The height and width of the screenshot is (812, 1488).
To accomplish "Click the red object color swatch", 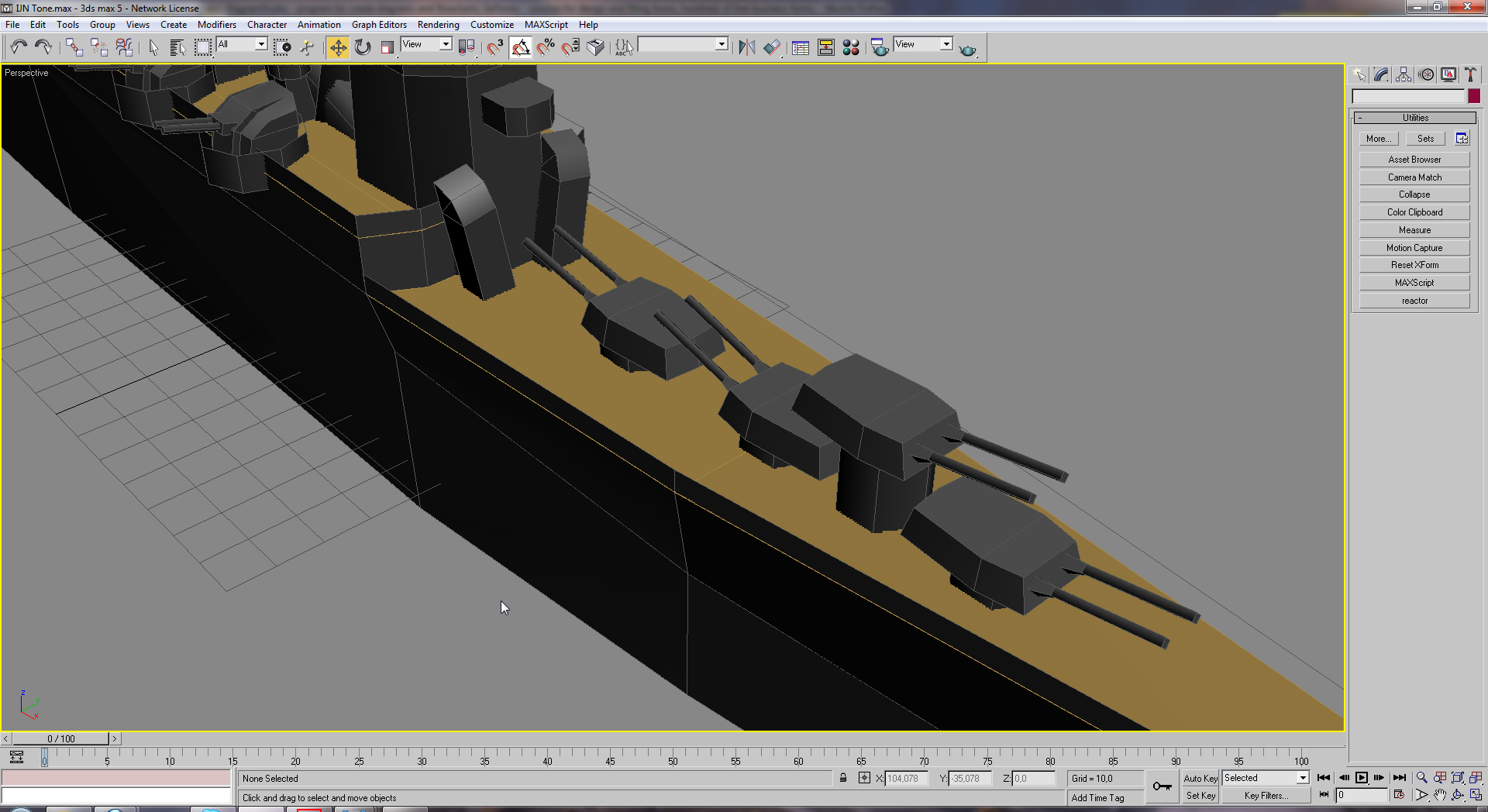I will coord(1474,96).
